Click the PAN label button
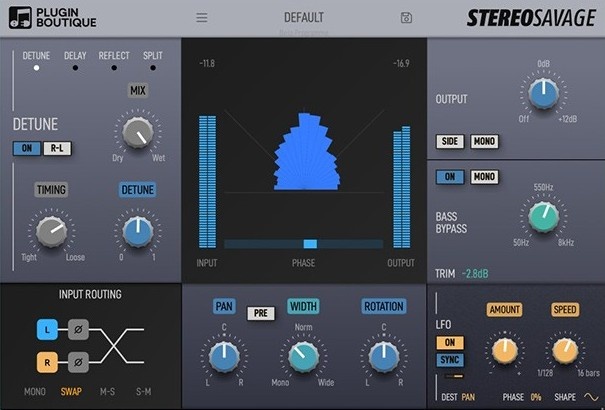Viewport: 605px width, 410px height. (224, 306)
